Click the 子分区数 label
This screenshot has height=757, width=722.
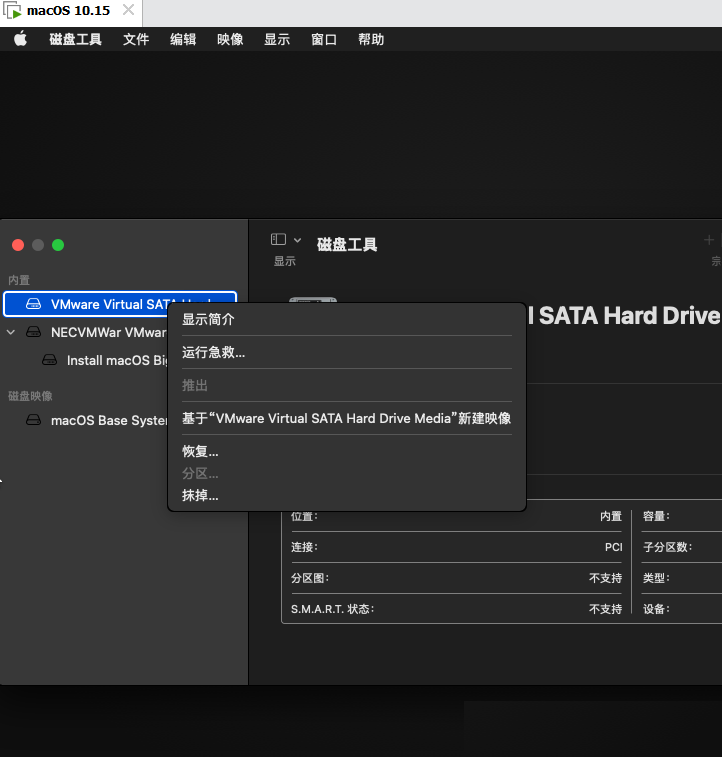(668, 547)
